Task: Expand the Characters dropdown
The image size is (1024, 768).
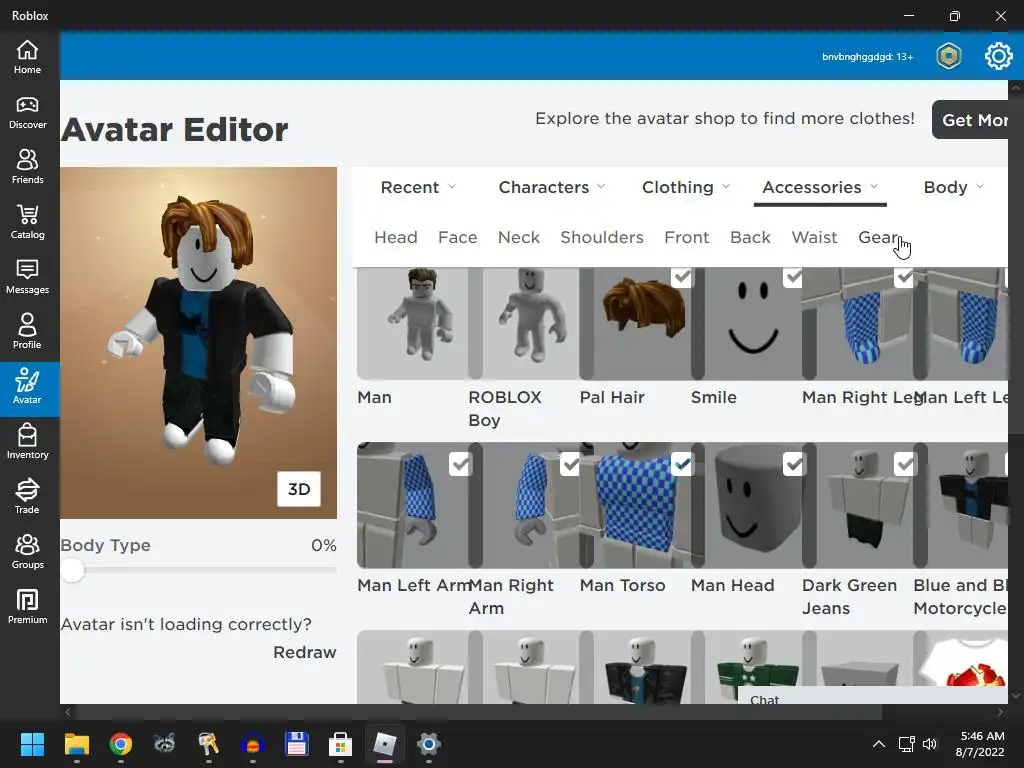Action: click(552, 187)
